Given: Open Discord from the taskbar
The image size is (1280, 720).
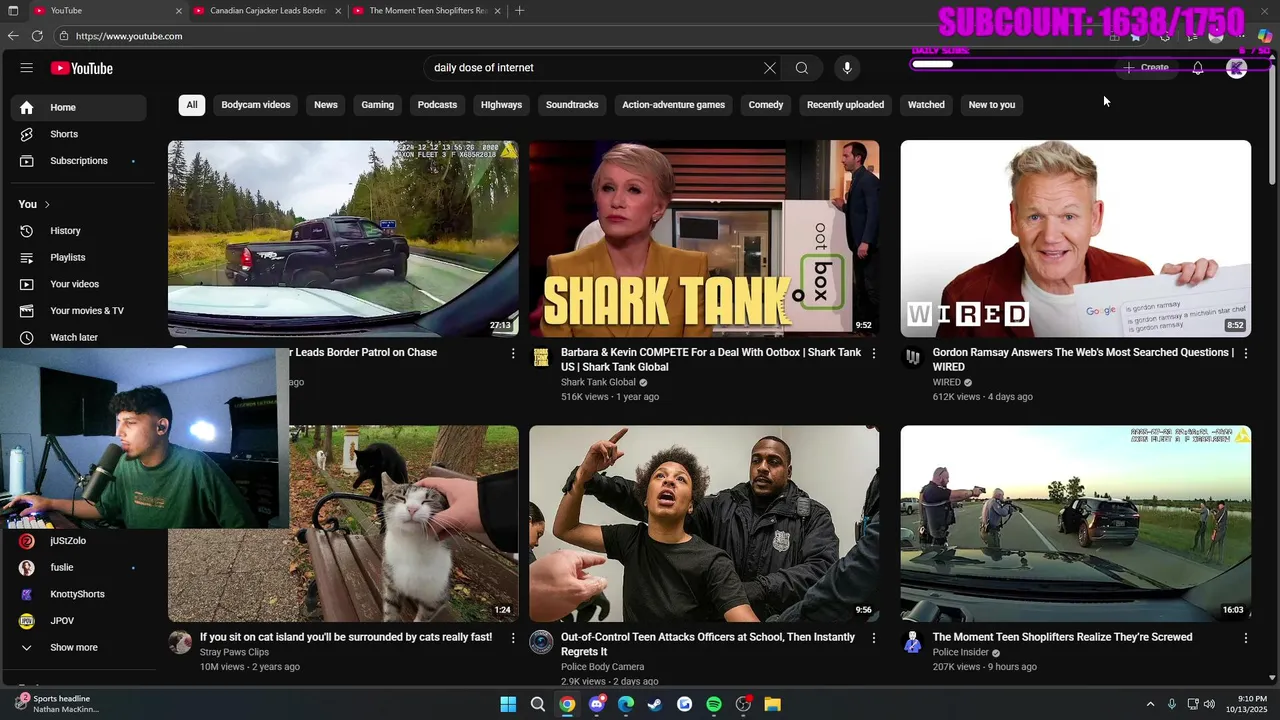Looking at the screenshot, I should (597, 704).
